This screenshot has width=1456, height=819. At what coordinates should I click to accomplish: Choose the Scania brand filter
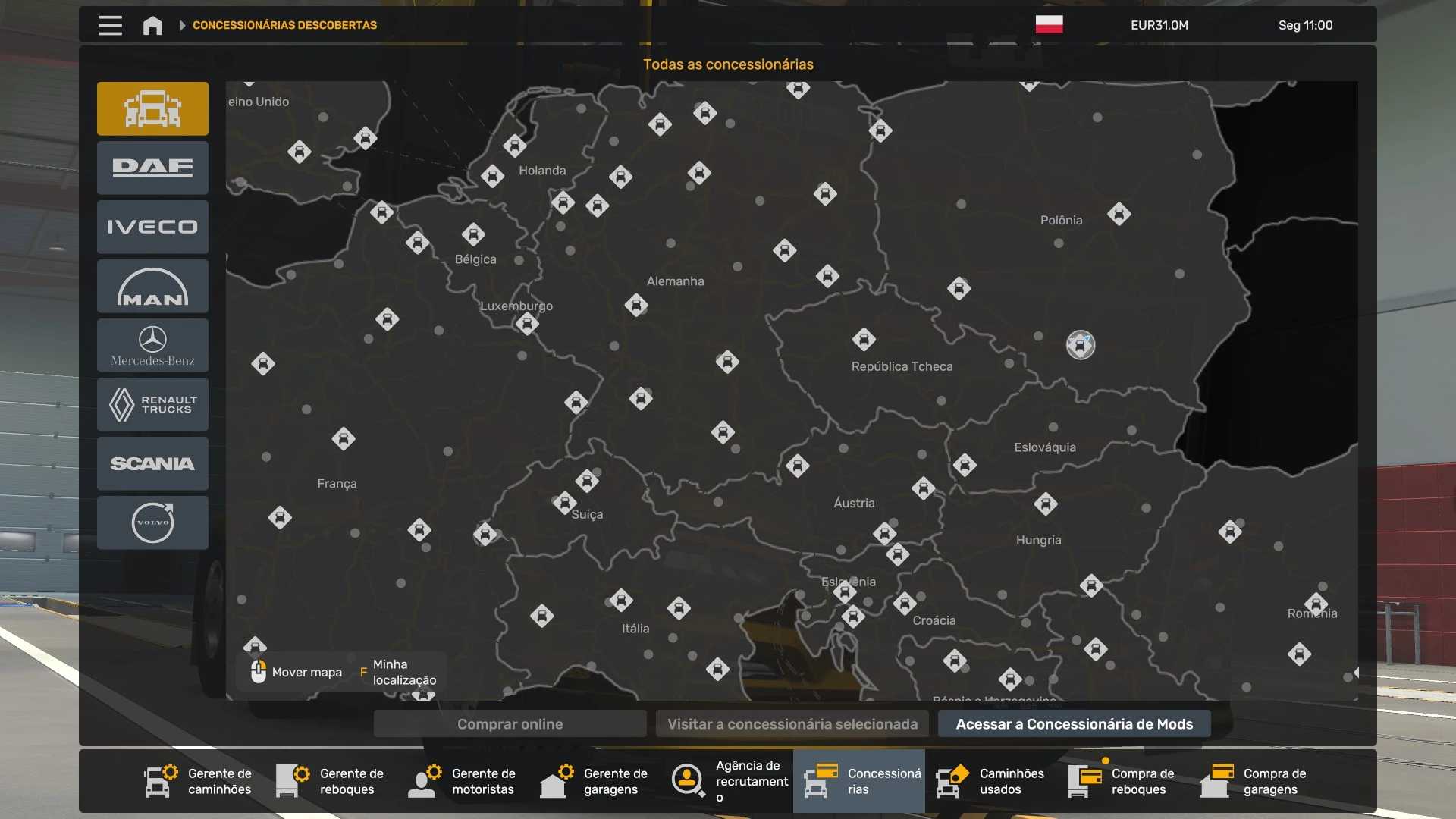pyautogui.click(x=152, y=463)
